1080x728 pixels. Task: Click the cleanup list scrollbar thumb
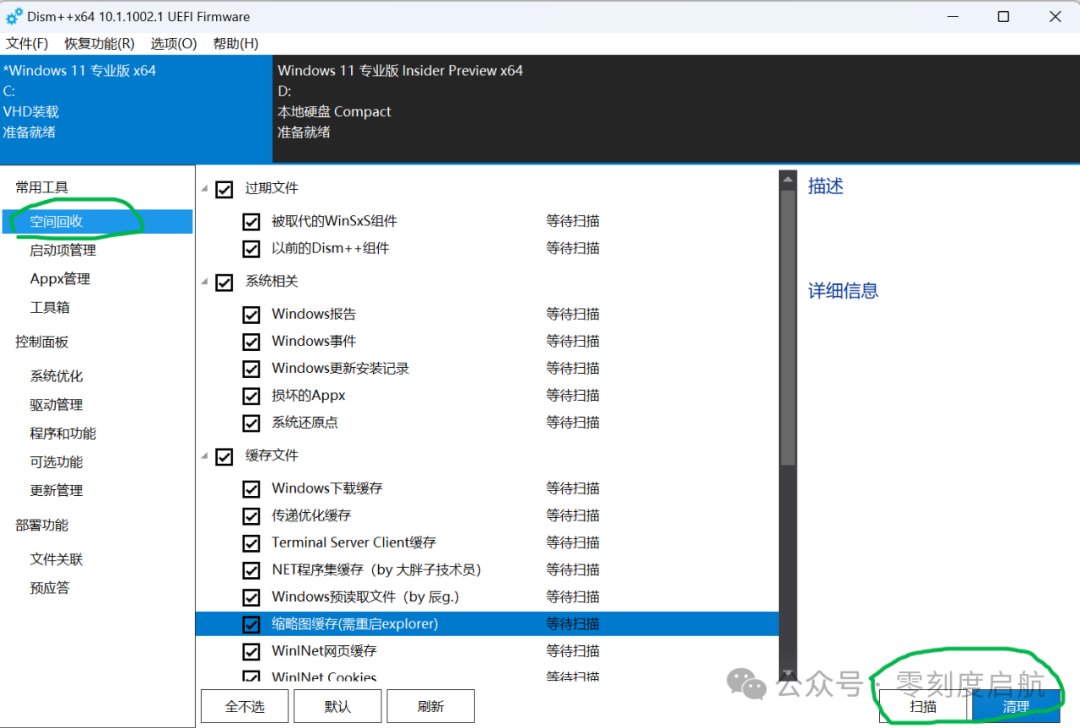788,329
